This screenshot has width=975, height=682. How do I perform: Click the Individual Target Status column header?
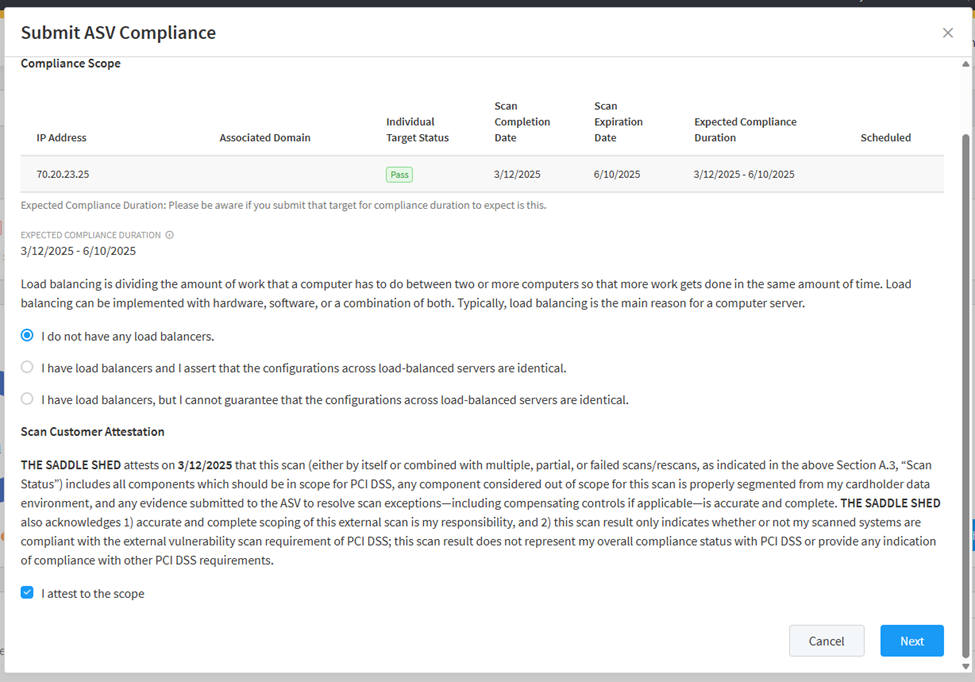(x=417, y=130)
